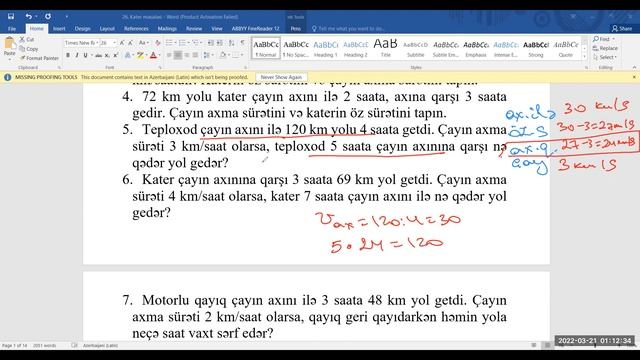Viewport: 640px width, 360px height.
Task: Click the Sort icon
Action: point(231,43)
